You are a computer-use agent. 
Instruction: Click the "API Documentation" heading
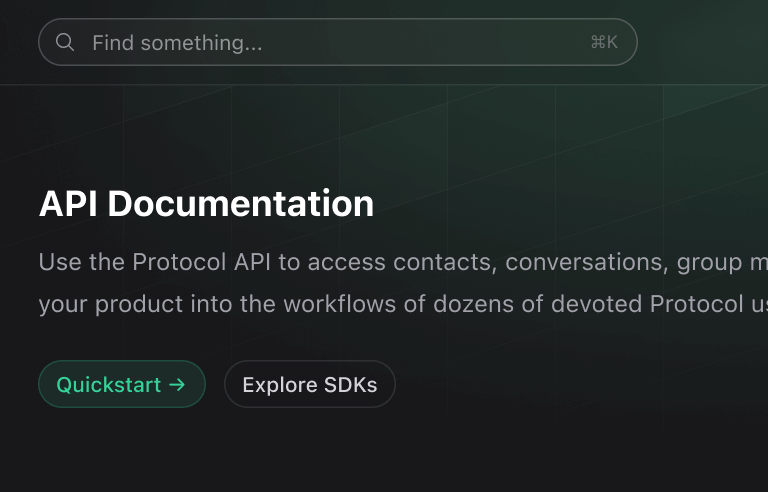point(206,204)
